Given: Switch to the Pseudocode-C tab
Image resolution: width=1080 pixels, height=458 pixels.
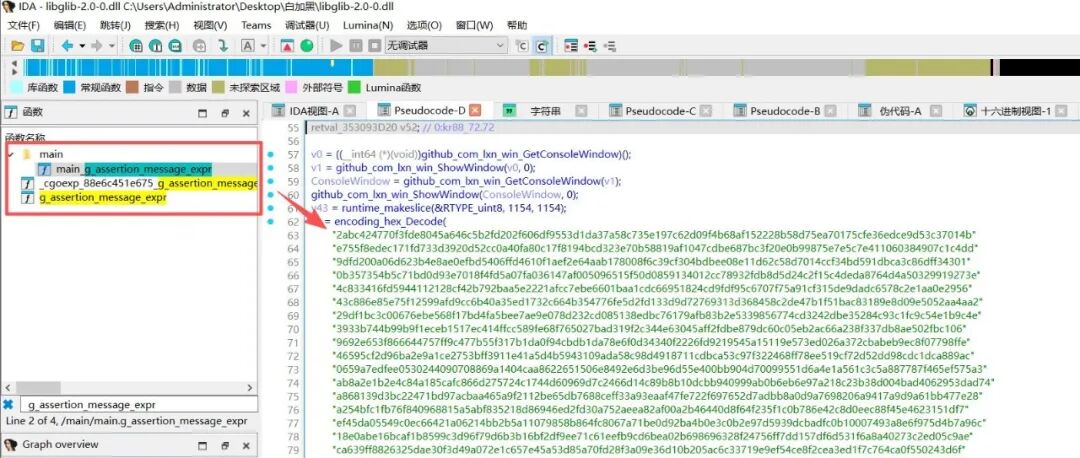Looking at the screenshot, I should pyautogui.click(x=661, y=111).
